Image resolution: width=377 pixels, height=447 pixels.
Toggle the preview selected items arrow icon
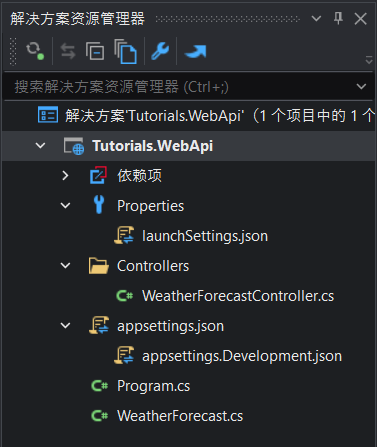click(x=196, y=52)
